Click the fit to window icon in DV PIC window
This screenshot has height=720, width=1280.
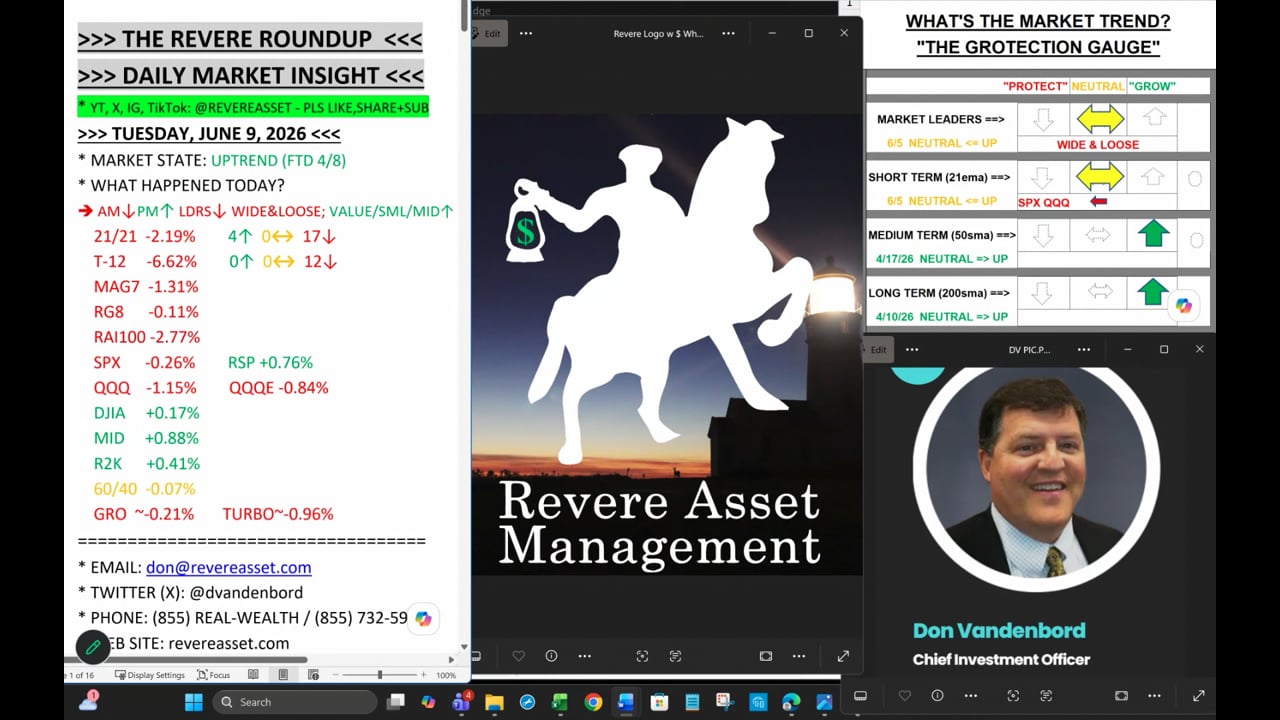pyautogui.click(x=1122, y=695)
